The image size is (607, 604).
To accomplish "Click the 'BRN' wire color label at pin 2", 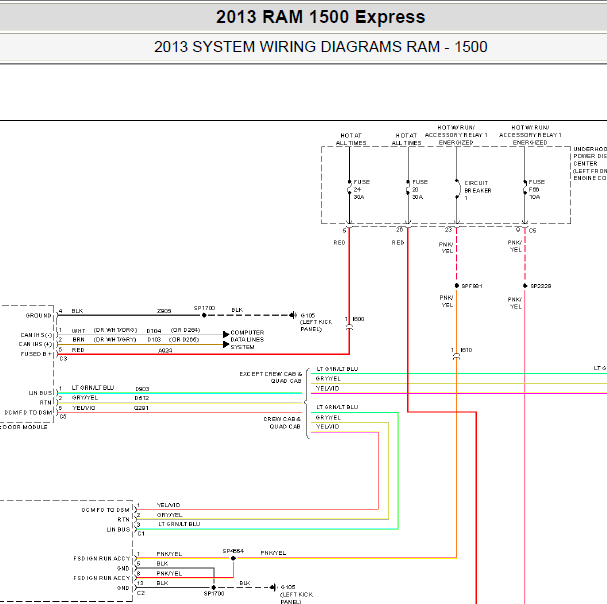I will (78, 340).
